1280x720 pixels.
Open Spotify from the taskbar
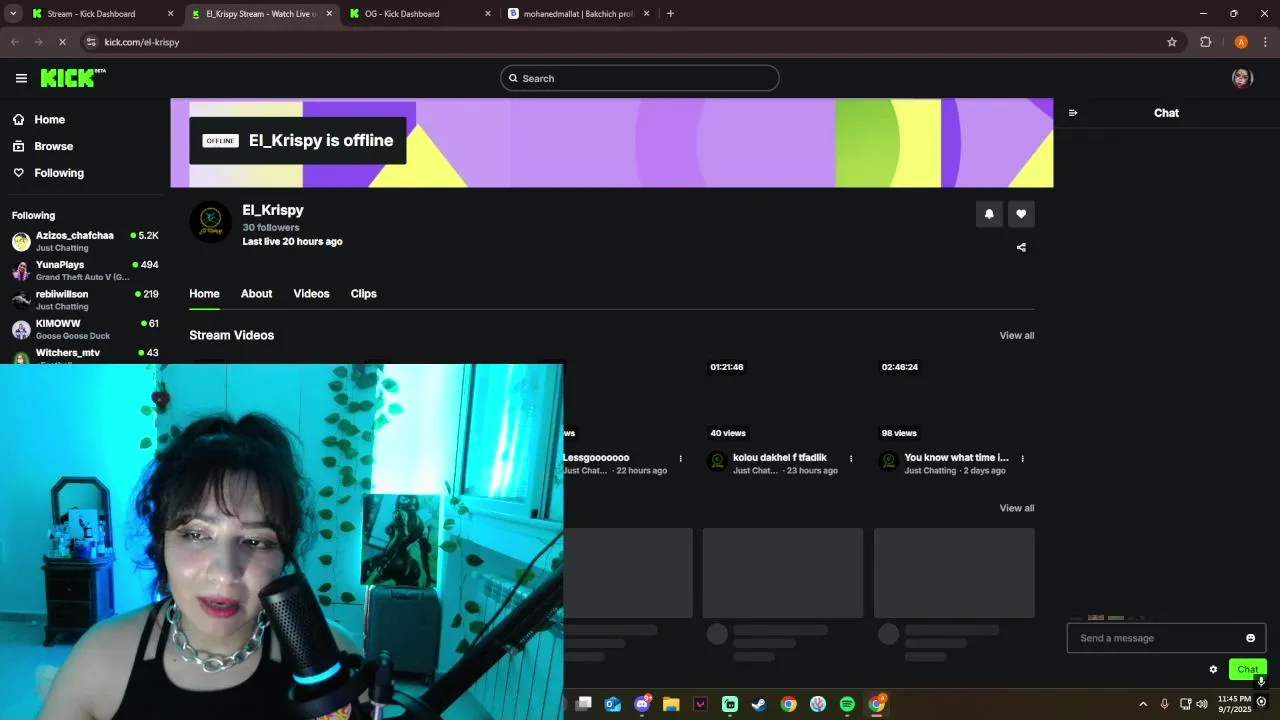pos(847,704)
